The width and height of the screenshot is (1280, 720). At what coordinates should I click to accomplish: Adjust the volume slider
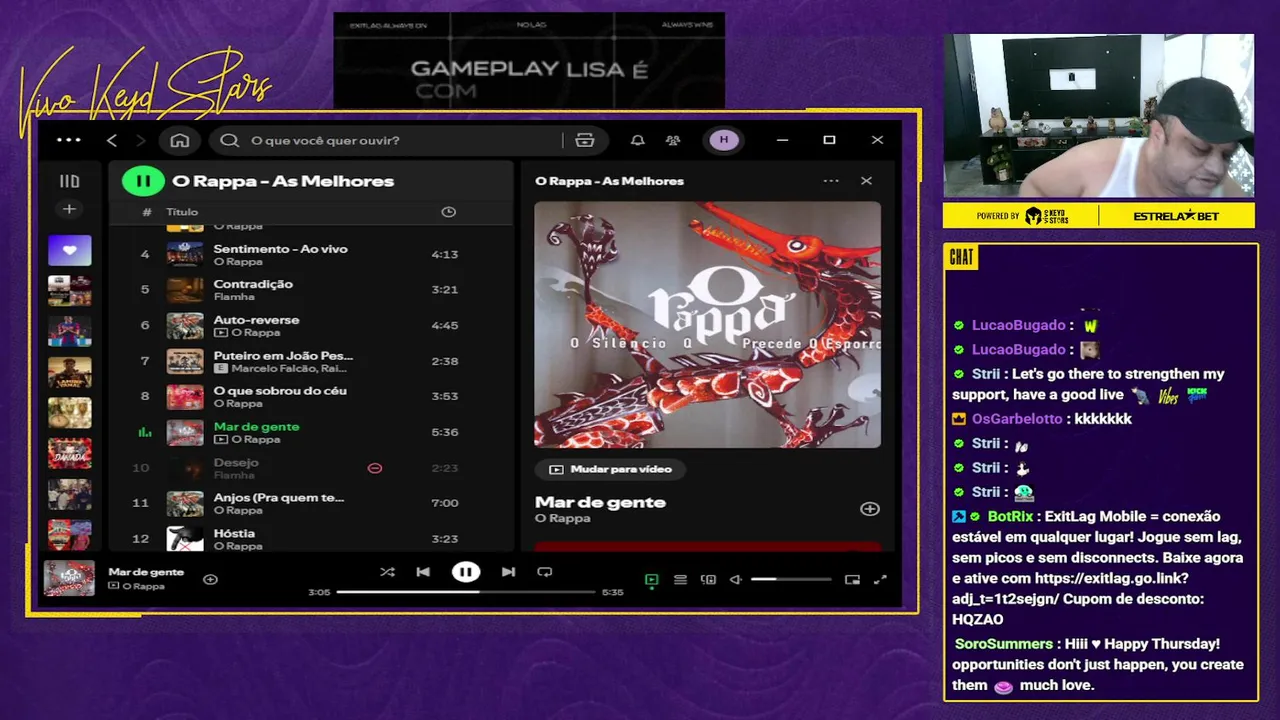coord(790,579)
